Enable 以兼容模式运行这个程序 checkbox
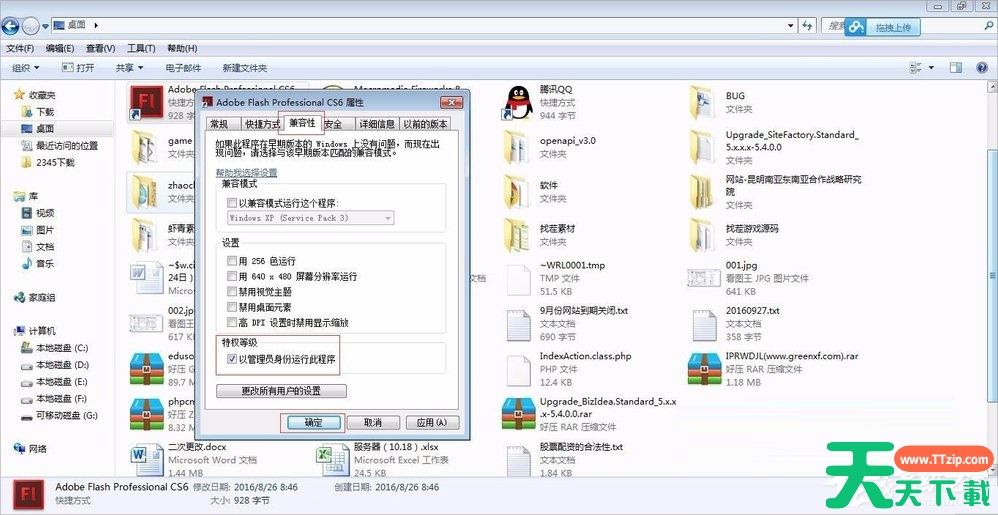Image resolution: width=998 pixels, height=515 pixels. pyautogui.click(x=233, y=202)
